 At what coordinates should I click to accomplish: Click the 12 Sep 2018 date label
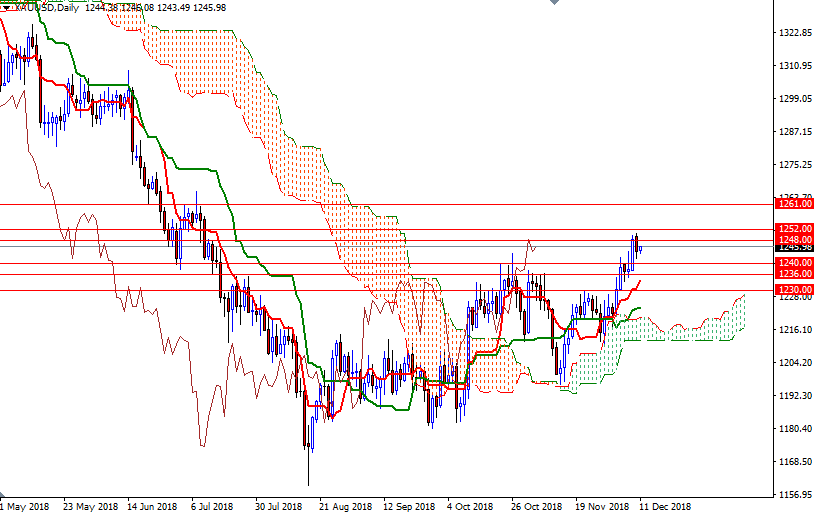pos(407,507)
